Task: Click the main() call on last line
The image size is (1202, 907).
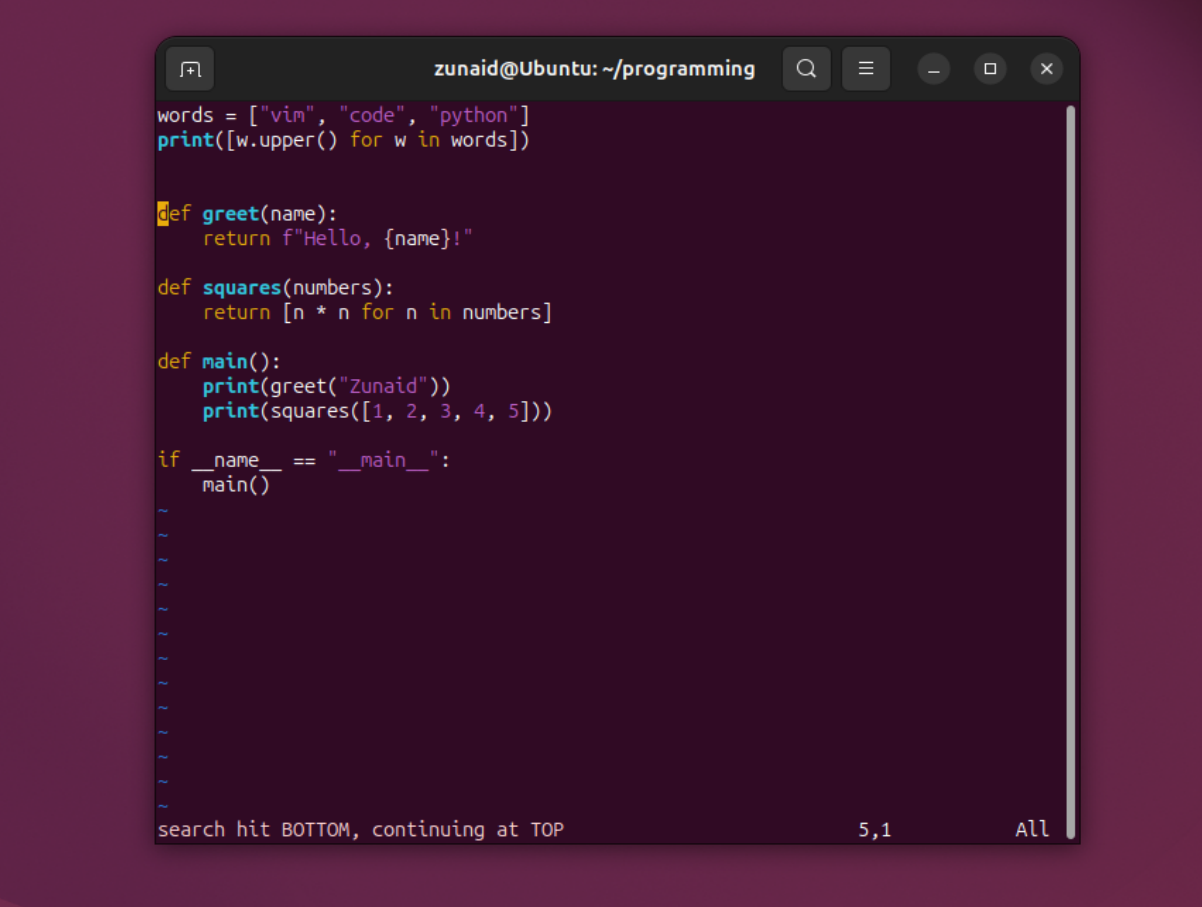Action: click(236, 485)
